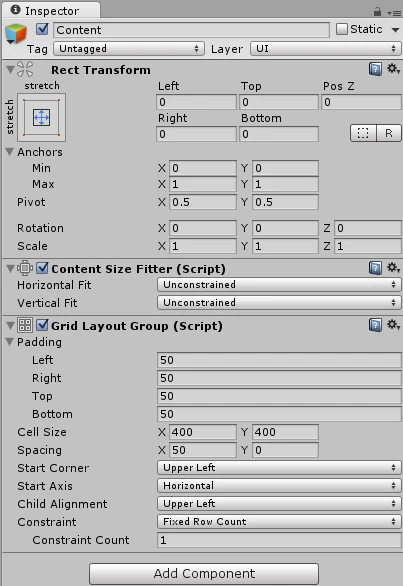403x586 pixels.
Task: Click the Scale Y field
Action: 286,246
